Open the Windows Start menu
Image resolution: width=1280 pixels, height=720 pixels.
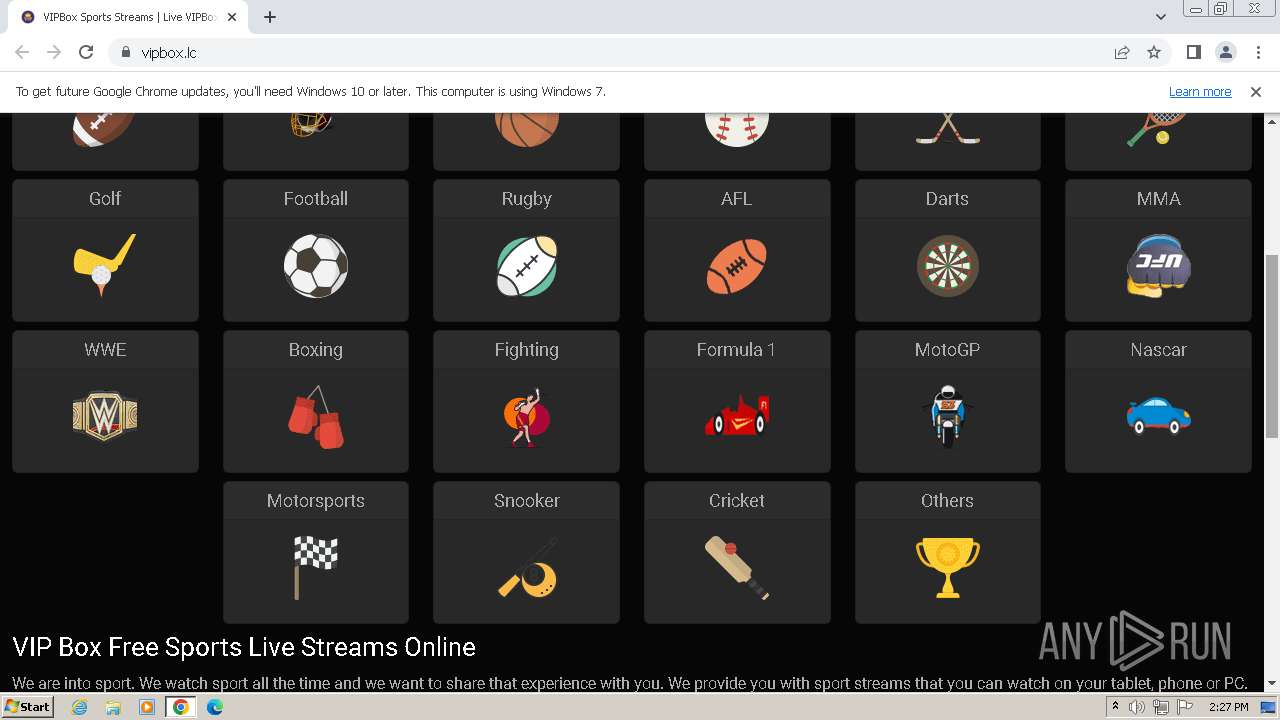pyautogui.click(x=28, y=706)
